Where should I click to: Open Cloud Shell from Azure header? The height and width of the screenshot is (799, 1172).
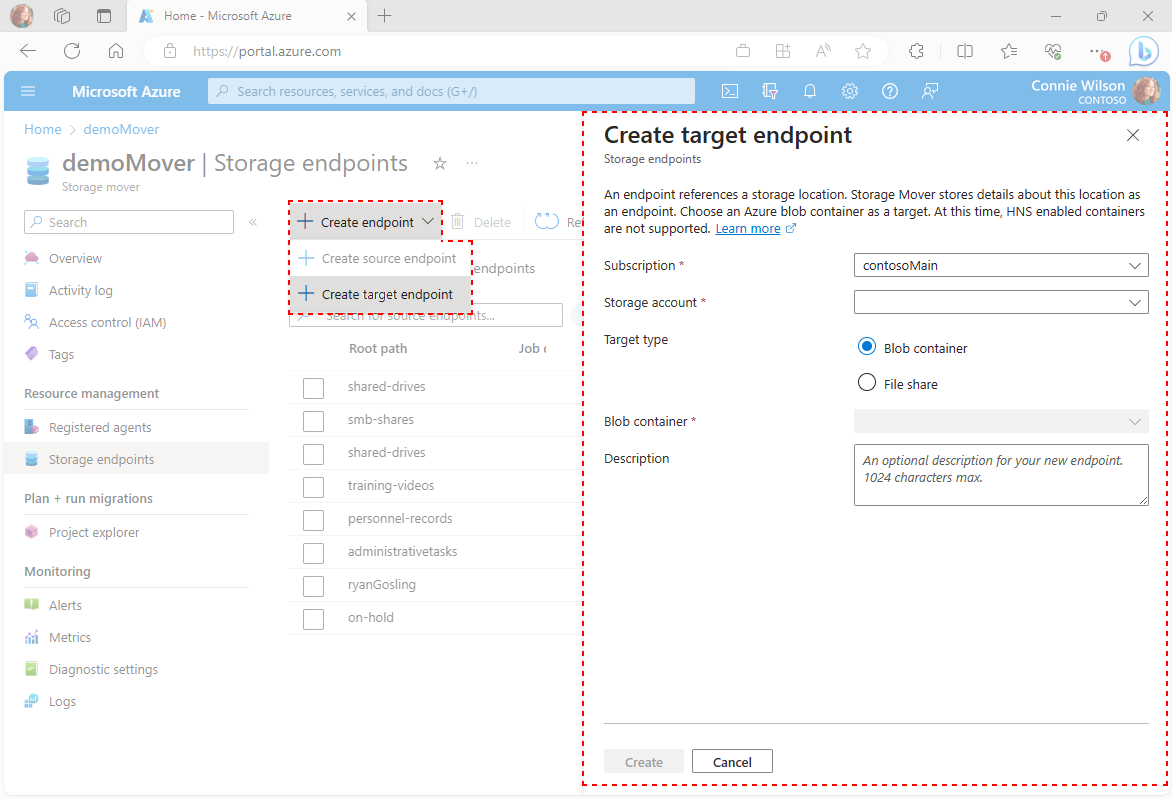[730, 91]
